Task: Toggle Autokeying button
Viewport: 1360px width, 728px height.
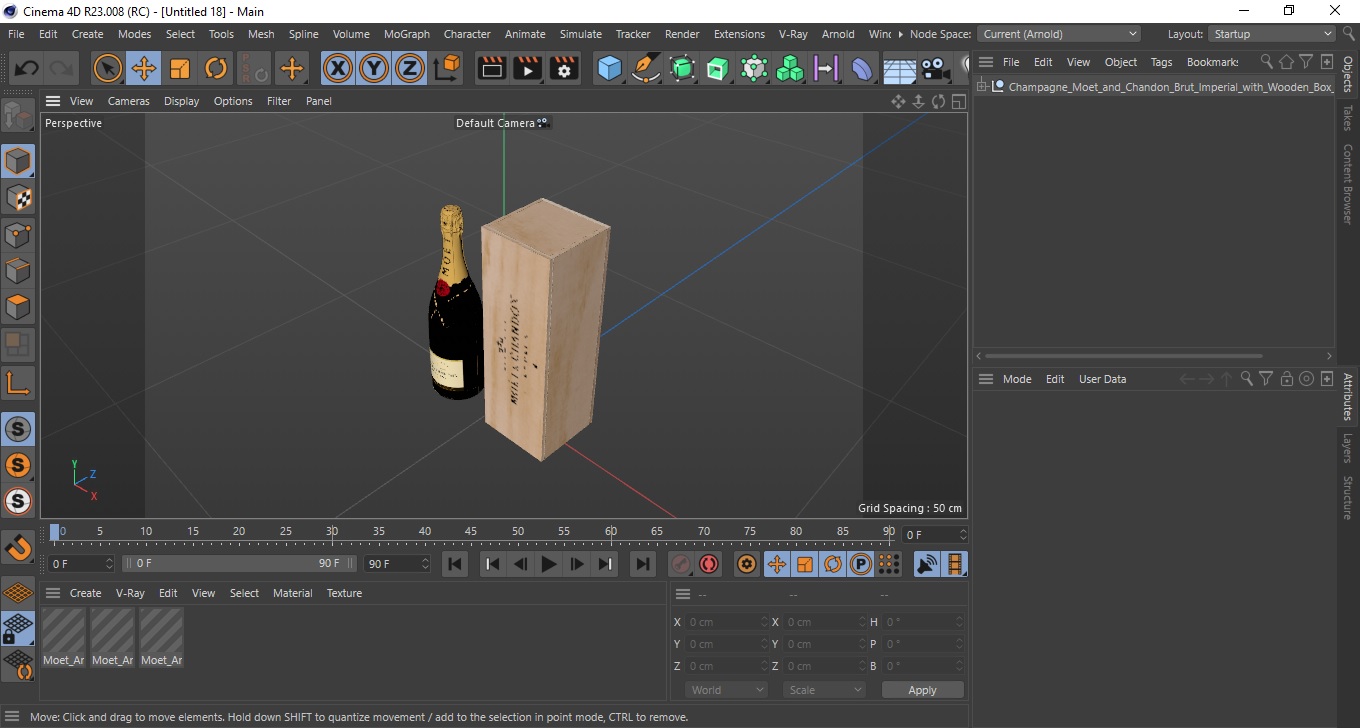Action: click(709, 564)
